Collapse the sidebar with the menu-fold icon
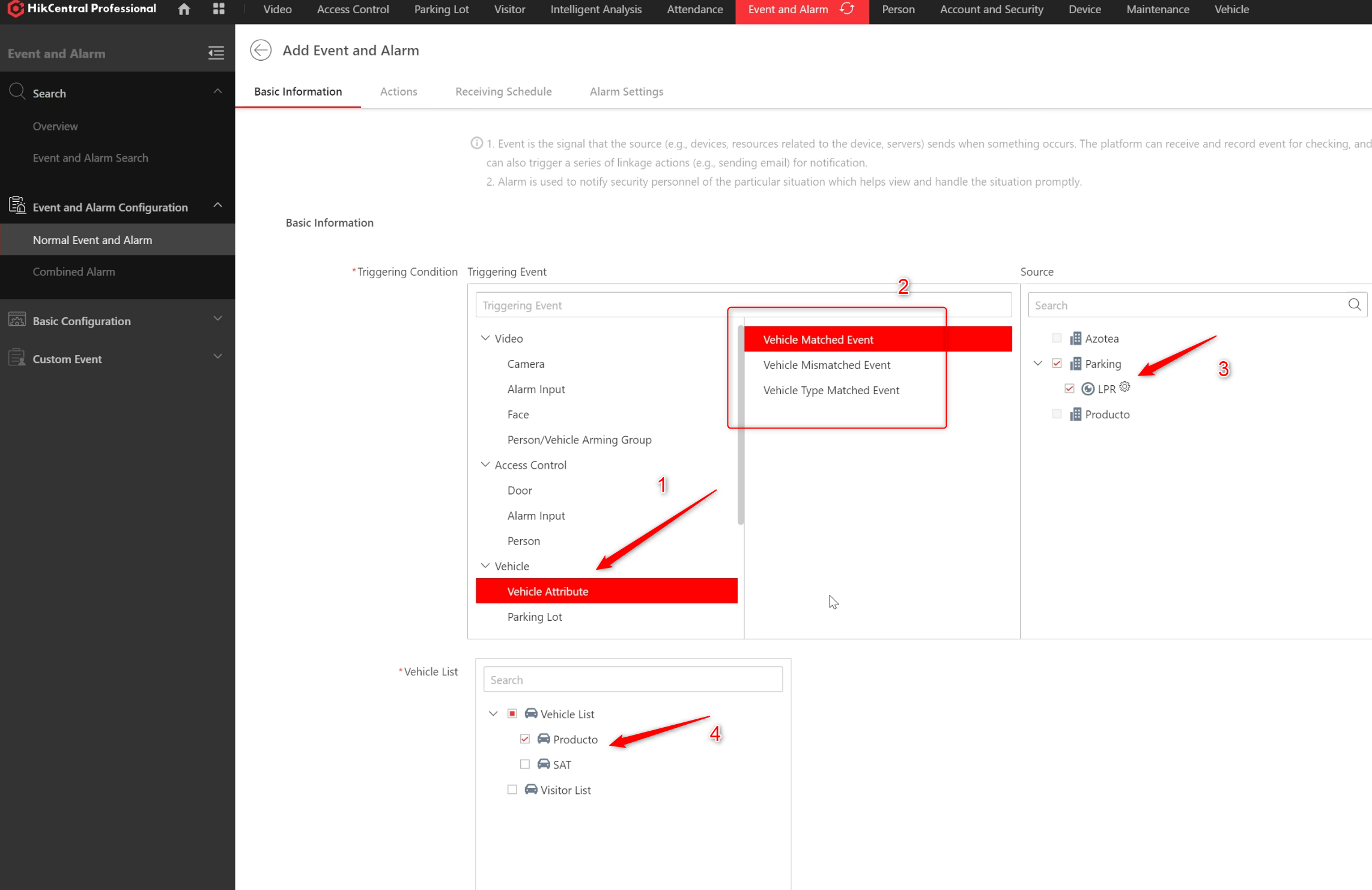The height and width of the screenshot is (890, 1372). click(216, 53)
